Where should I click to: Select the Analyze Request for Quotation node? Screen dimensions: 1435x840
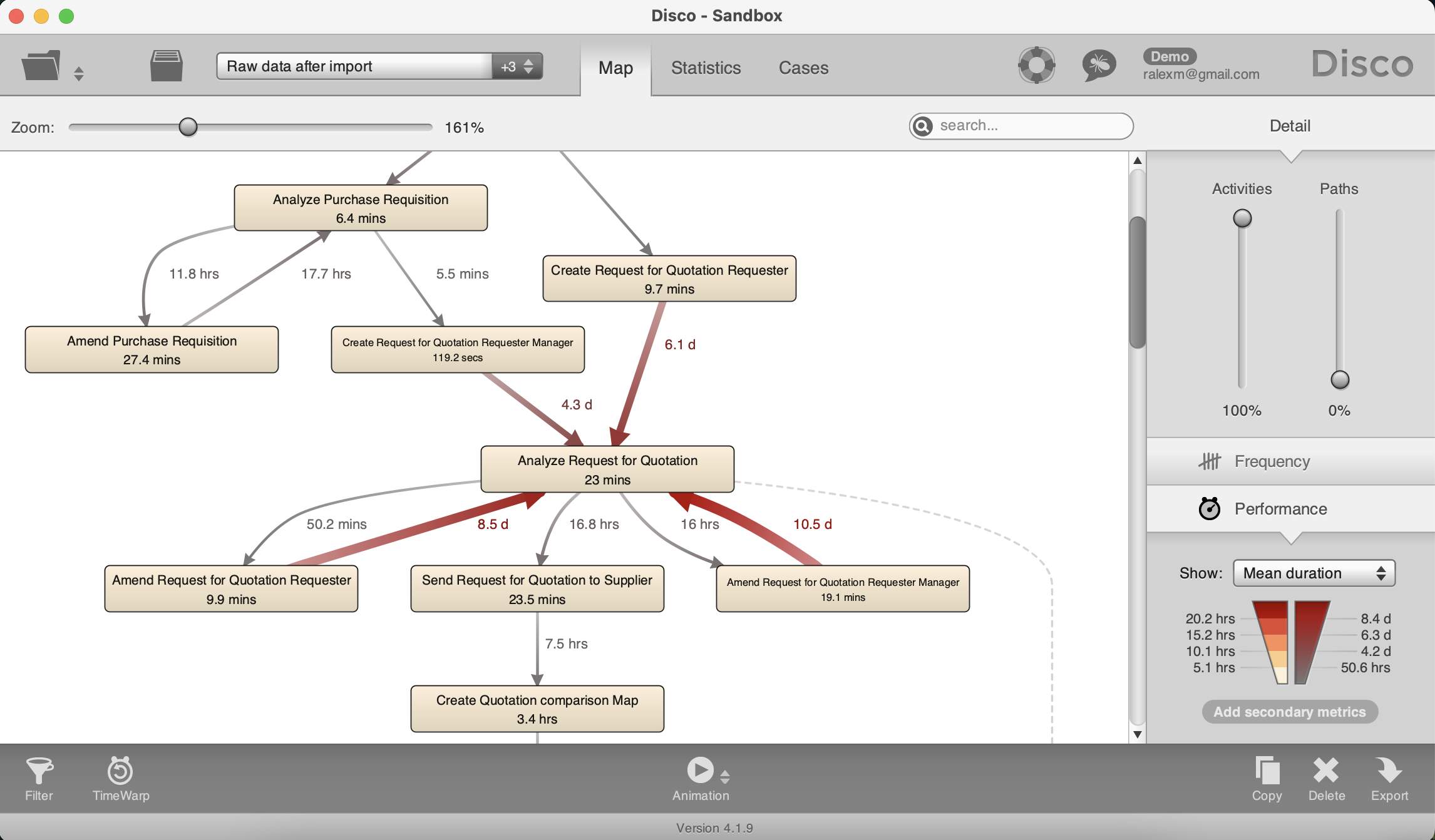click(607, 469)
